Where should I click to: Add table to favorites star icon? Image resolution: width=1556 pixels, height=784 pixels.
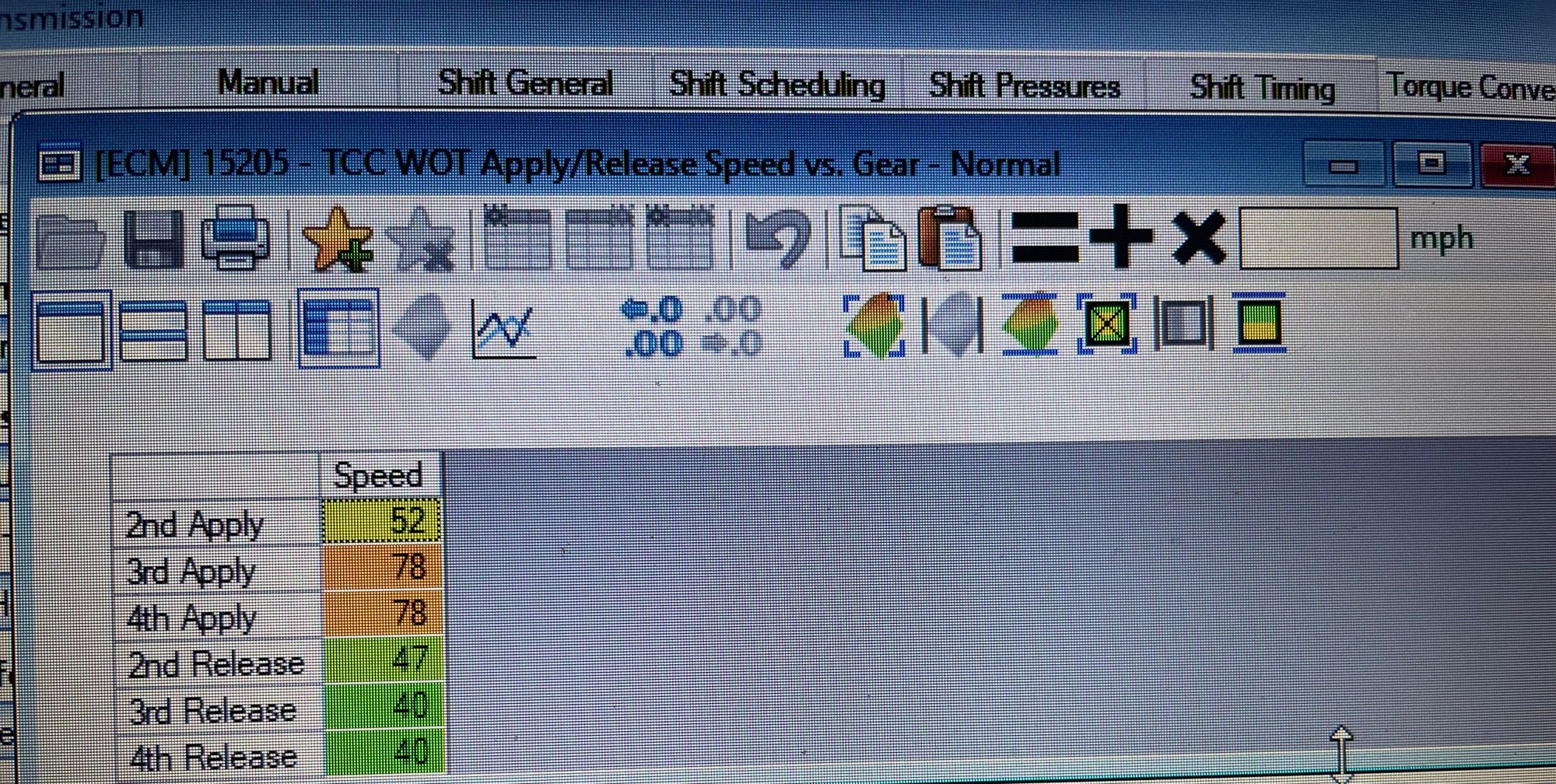pos(337,239)
